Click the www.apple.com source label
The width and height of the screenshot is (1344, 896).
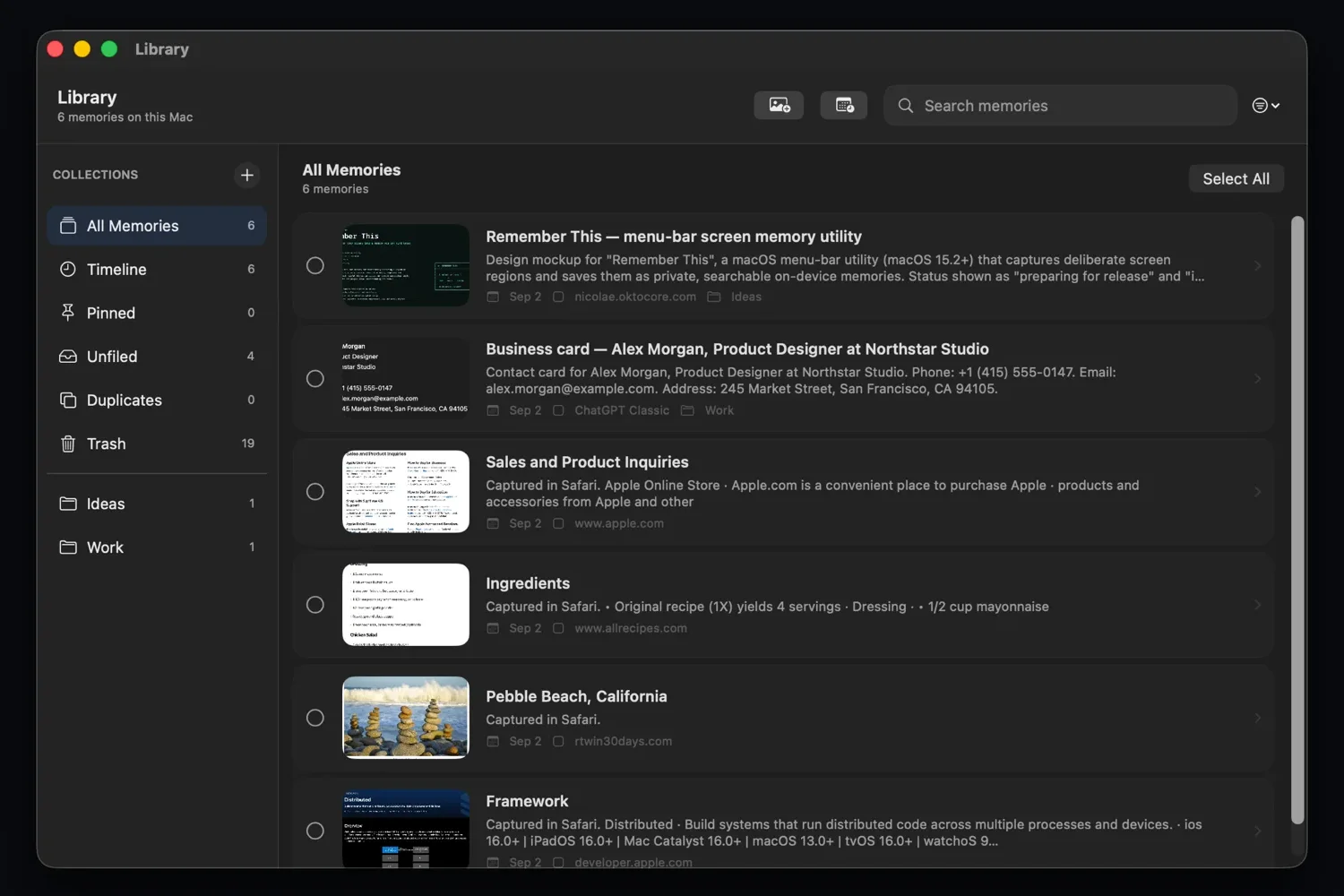[x=619, y=523]
